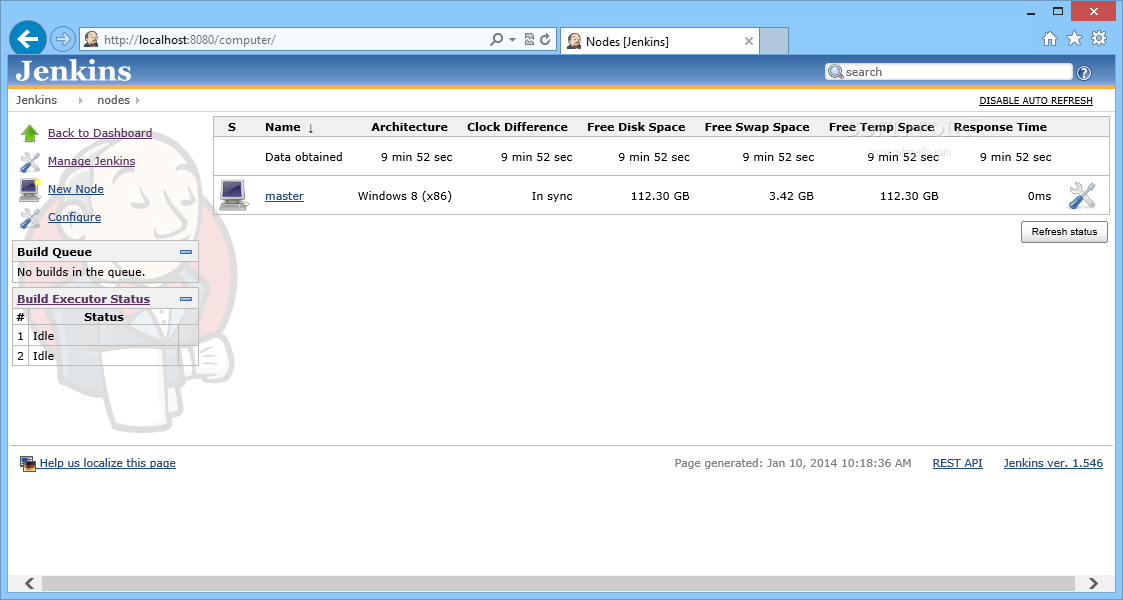Click the nodes breadcrumb link
The height and width of the screenshot is (600, 1123).
(113, 100)
